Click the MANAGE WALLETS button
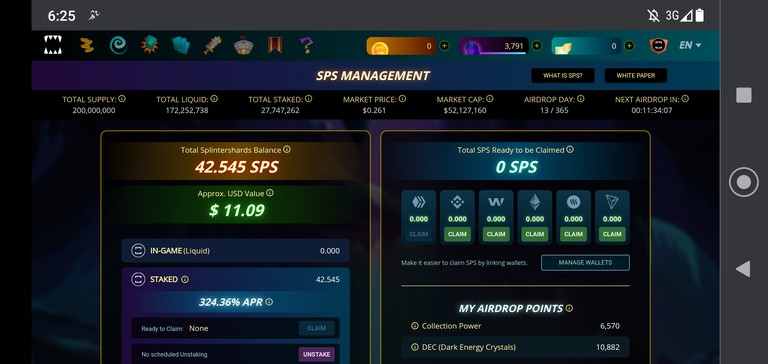Image resolution: width=768 pixels, height=364 pixels. [x=585, y=263]
